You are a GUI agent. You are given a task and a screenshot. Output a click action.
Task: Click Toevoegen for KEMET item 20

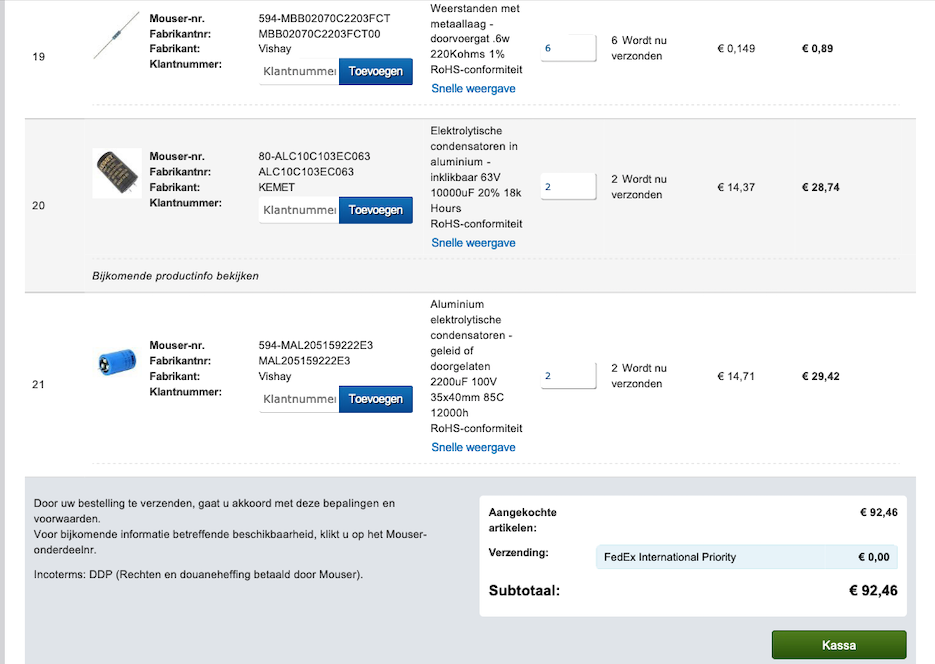375,210
